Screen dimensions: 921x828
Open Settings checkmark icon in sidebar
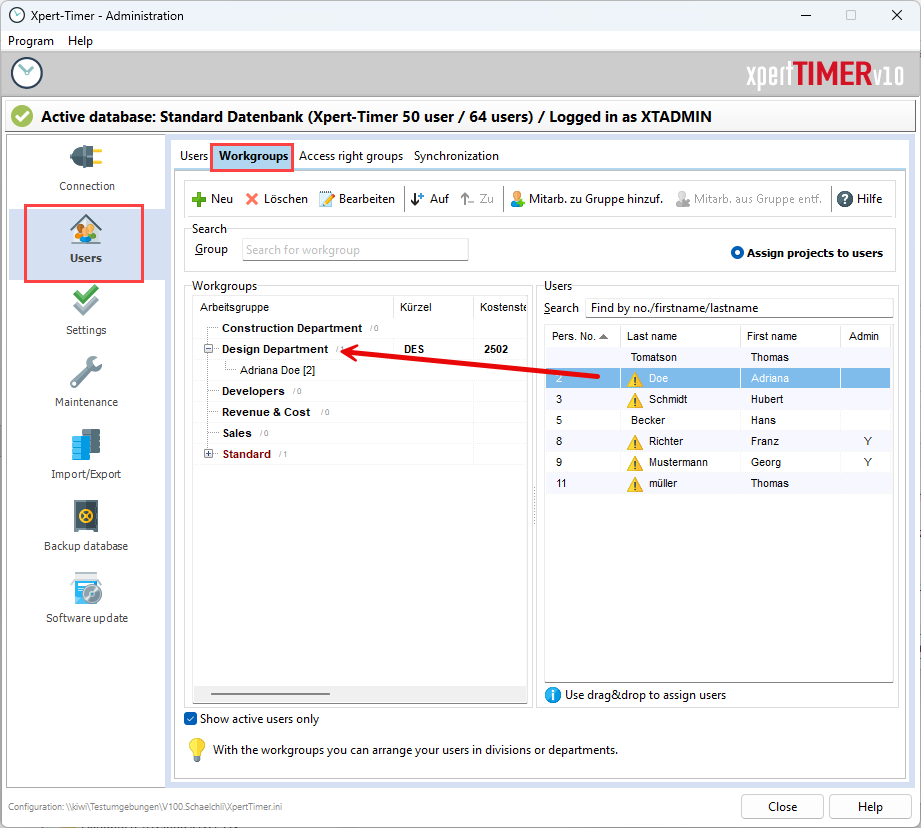(x=86, y=301)
